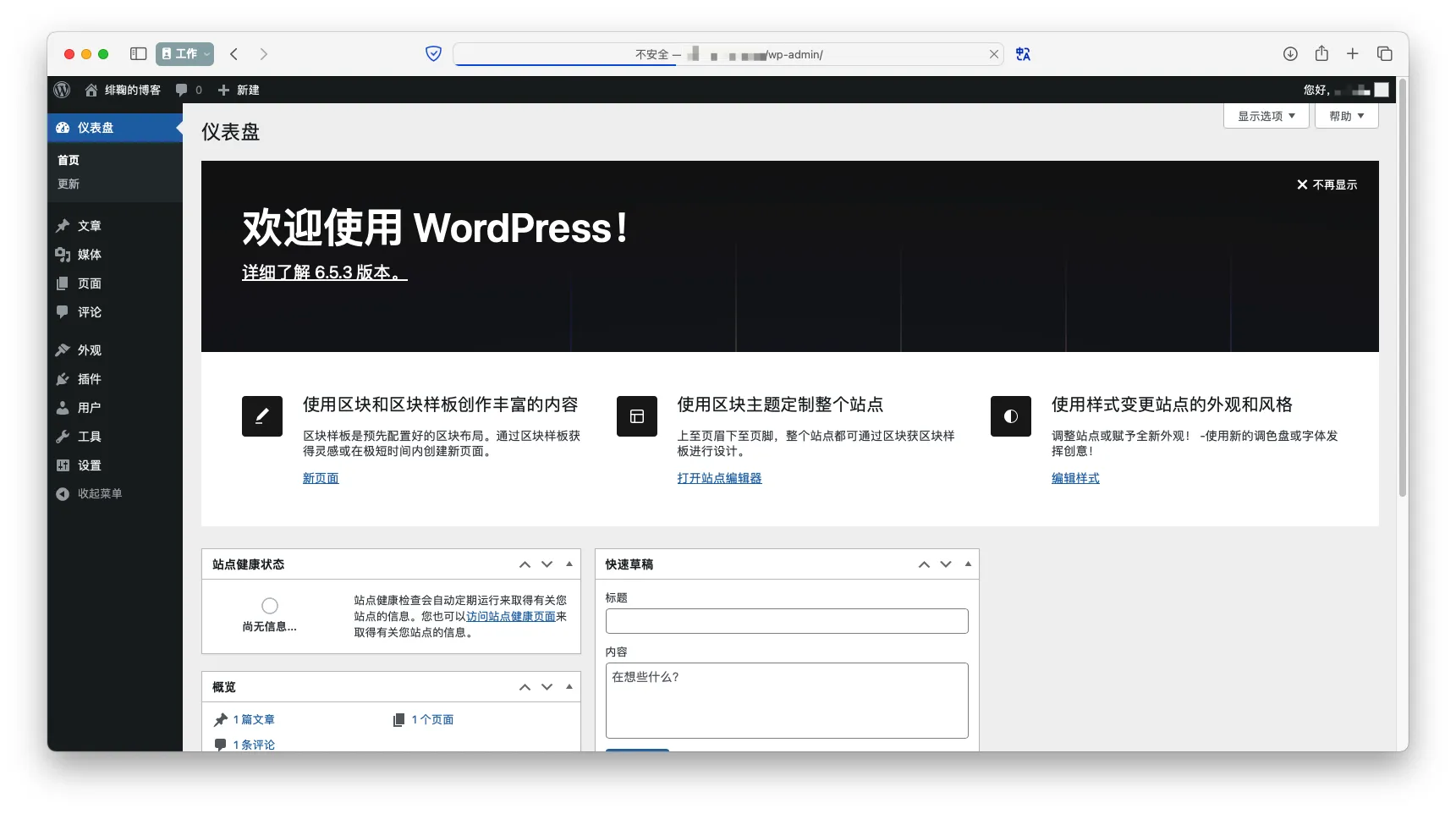1456x814 pixels.
Task: Click Safari's translate page icon
Action: [x=1023, y=54]
